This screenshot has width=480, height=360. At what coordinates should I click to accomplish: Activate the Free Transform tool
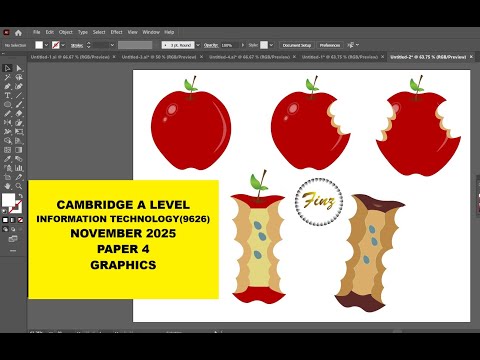[x=19, y=132]
